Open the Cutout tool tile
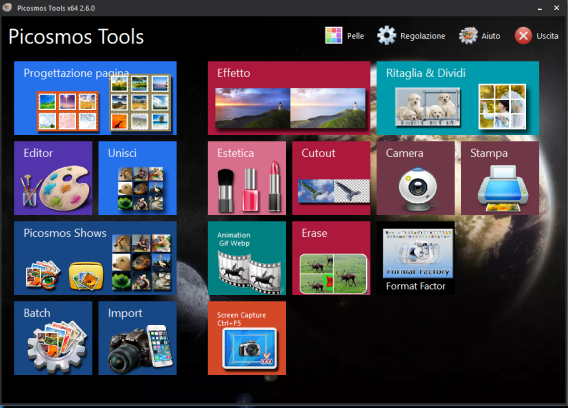The width and height of the screenshot is (568, 408). pos(331,178)
